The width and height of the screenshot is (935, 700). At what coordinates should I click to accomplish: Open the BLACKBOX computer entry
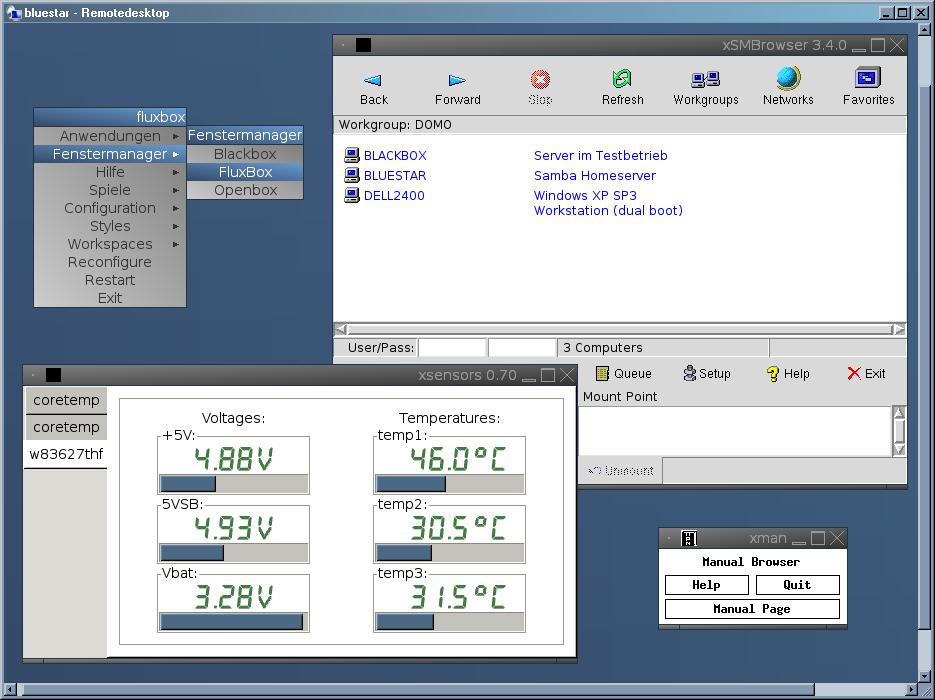coord(394,156)
